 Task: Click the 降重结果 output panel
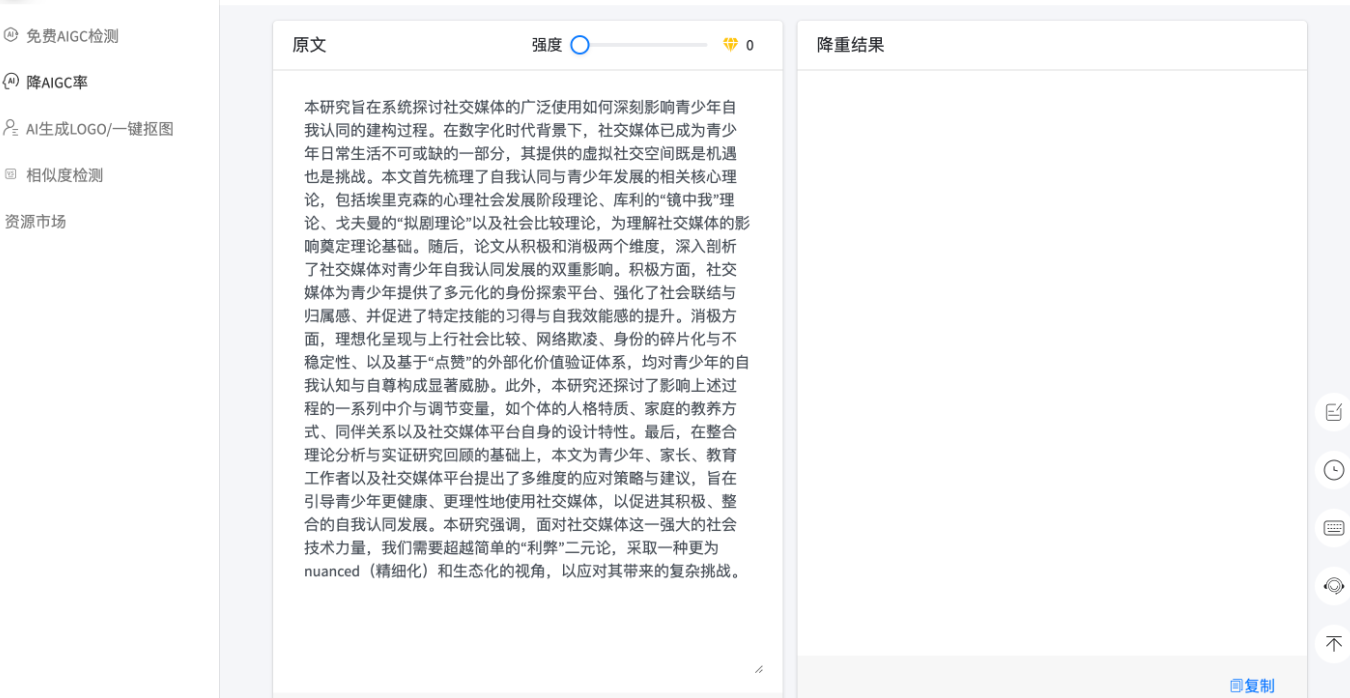pyautogui.click(x=1052, y=363)
